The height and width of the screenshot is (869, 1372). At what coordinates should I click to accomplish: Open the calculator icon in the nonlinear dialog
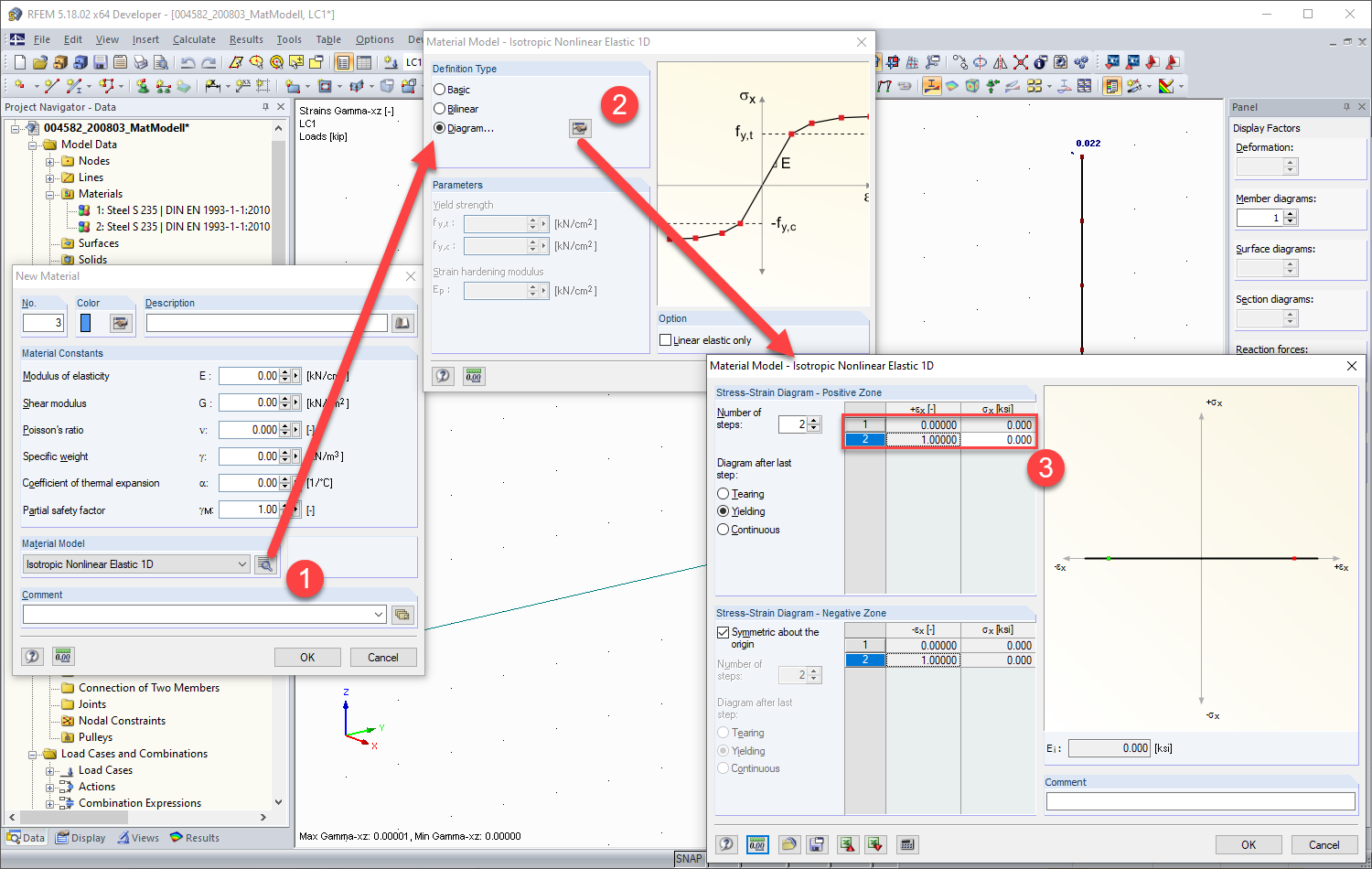click(906, 844)
